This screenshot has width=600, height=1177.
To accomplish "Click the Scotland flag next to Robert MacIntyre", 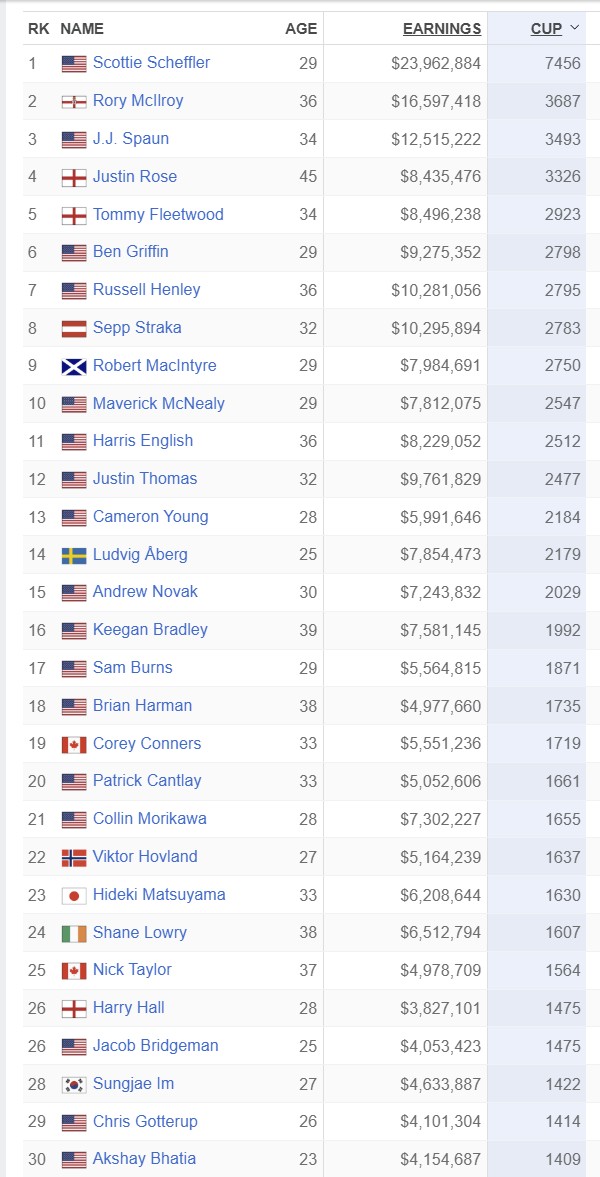I will point(74,367).
